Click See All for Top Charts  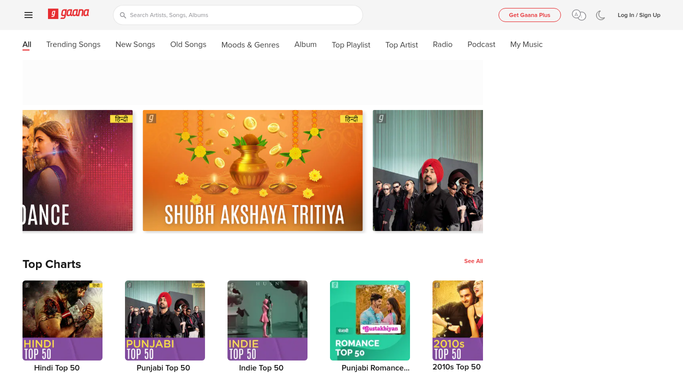473,261
